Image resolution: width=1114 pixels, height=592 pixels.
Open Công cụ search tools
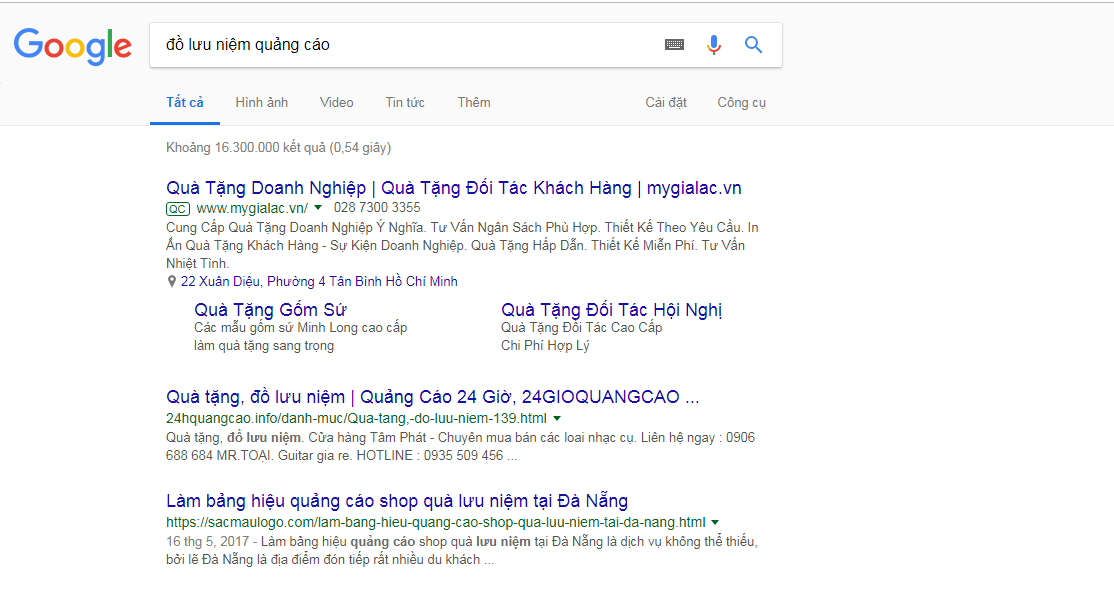tap(741, 102)
